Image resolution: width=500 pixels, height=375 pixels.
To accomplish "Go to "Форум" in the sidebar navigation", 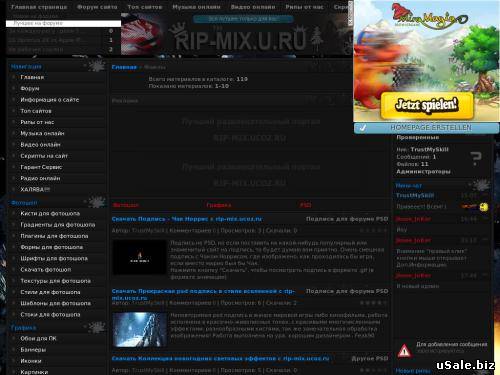I will pos(30,88).
